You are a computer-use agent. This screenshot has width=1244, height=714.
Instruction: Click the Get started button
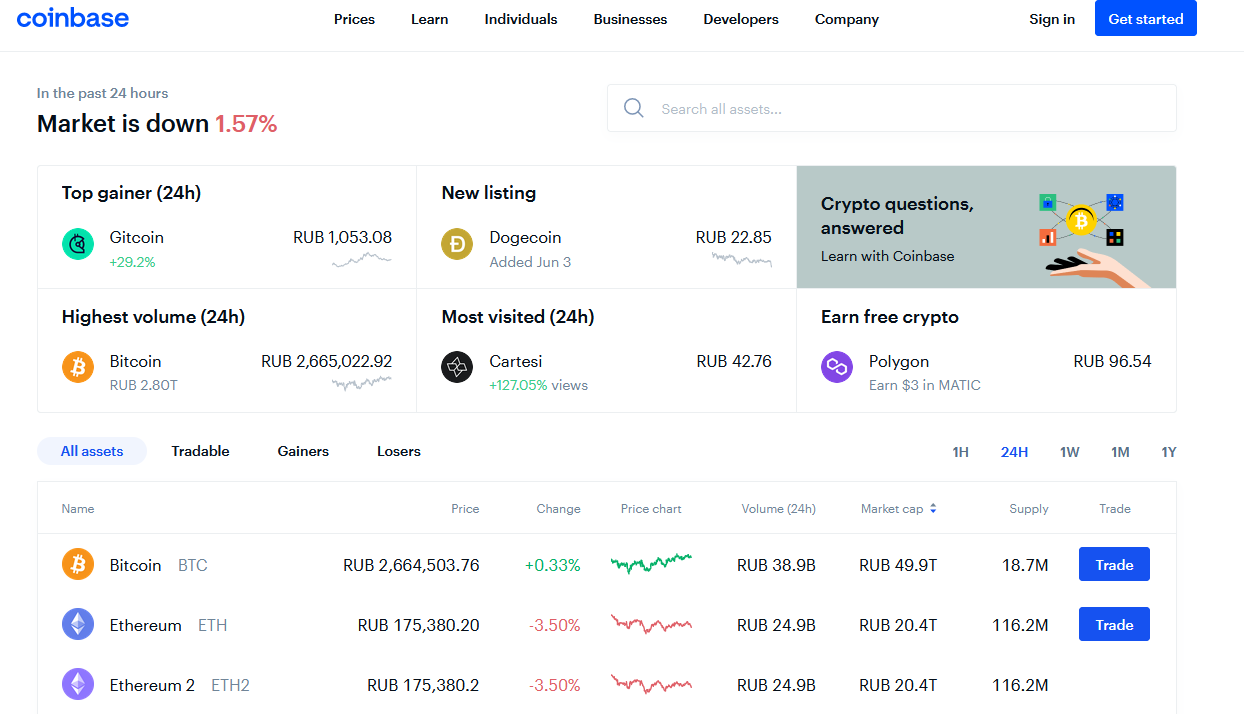1146,18
